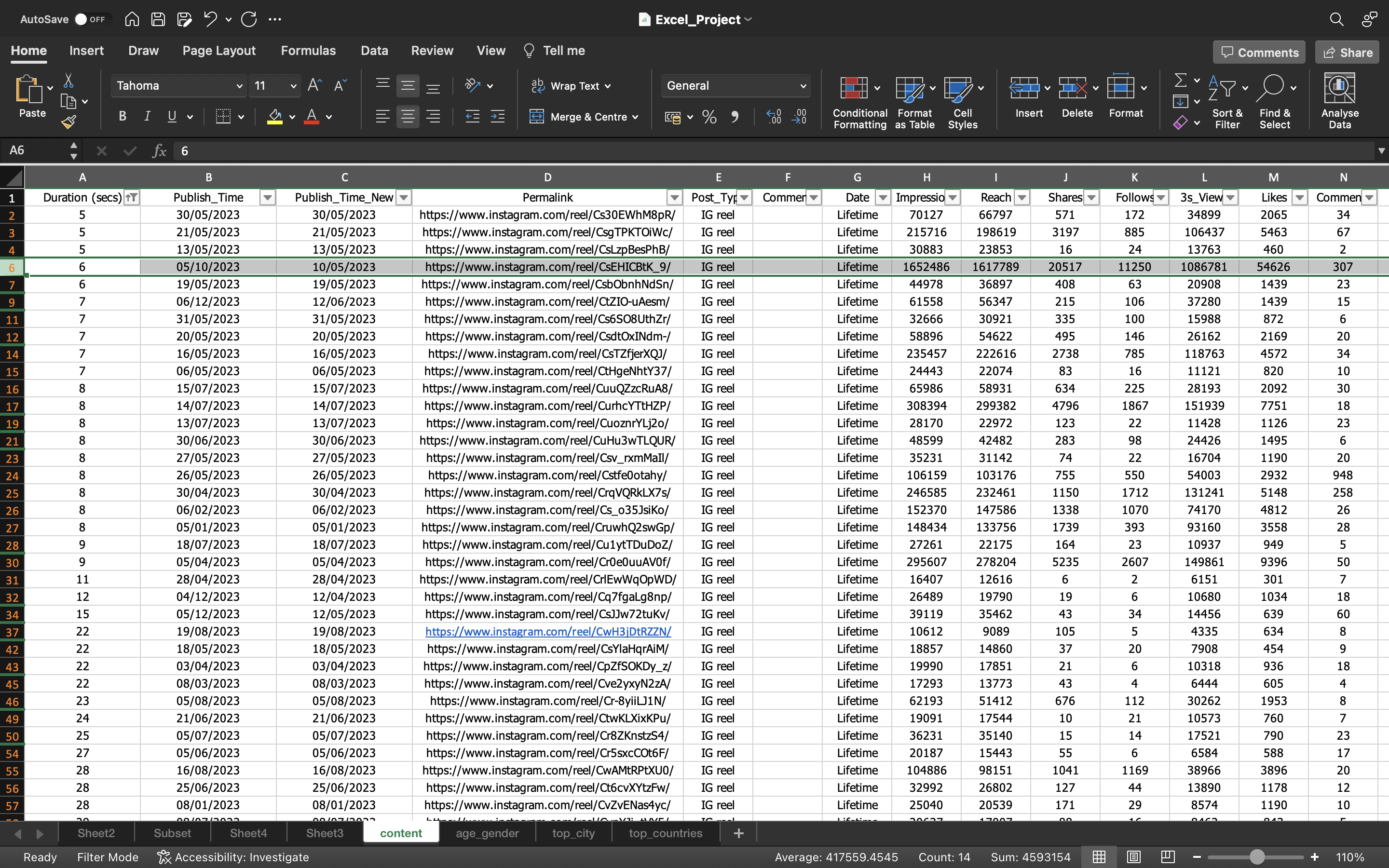Add a new sheet with plus button
This screenshot has width=1389, height=868.
point(739,833)
